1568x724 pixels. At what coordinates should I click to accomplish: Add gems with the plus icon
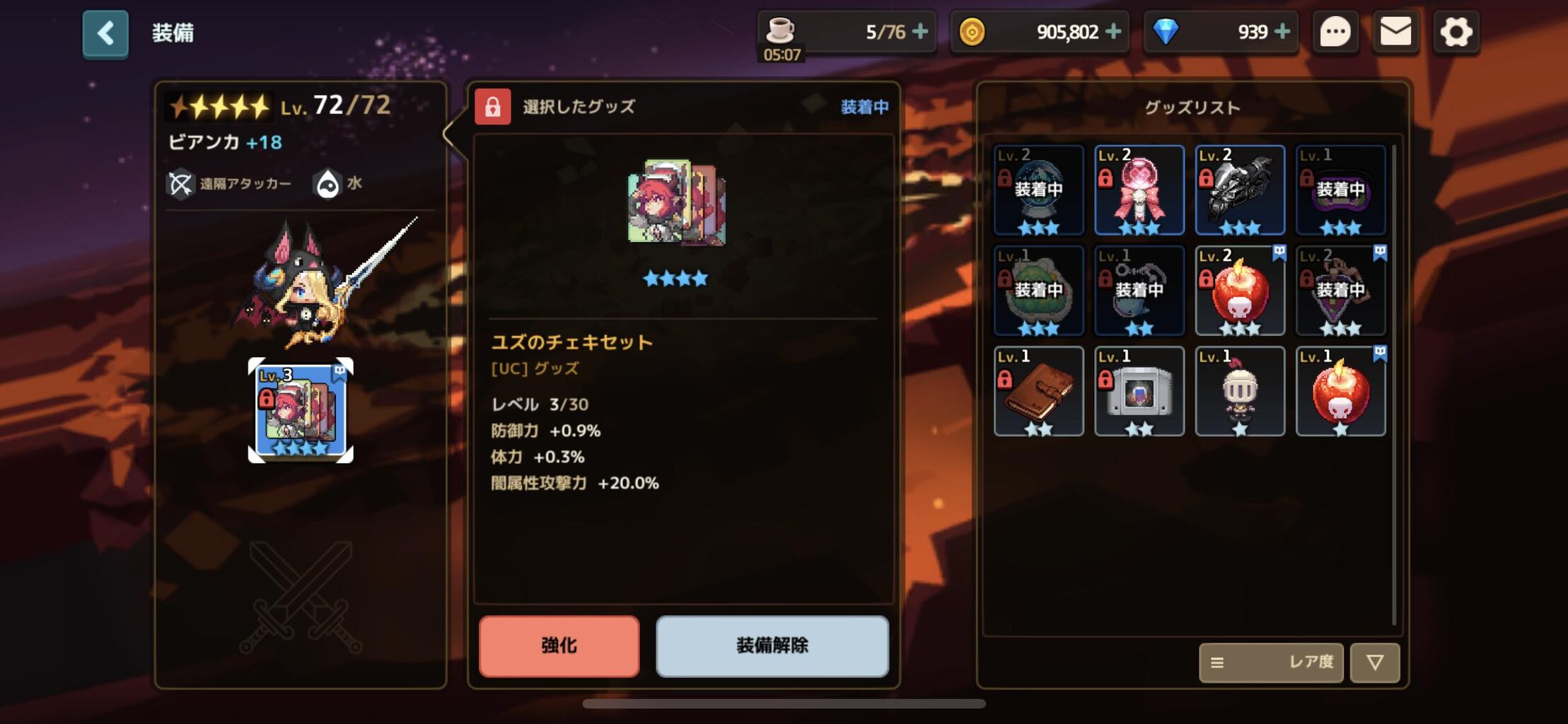coord(1282,31)
